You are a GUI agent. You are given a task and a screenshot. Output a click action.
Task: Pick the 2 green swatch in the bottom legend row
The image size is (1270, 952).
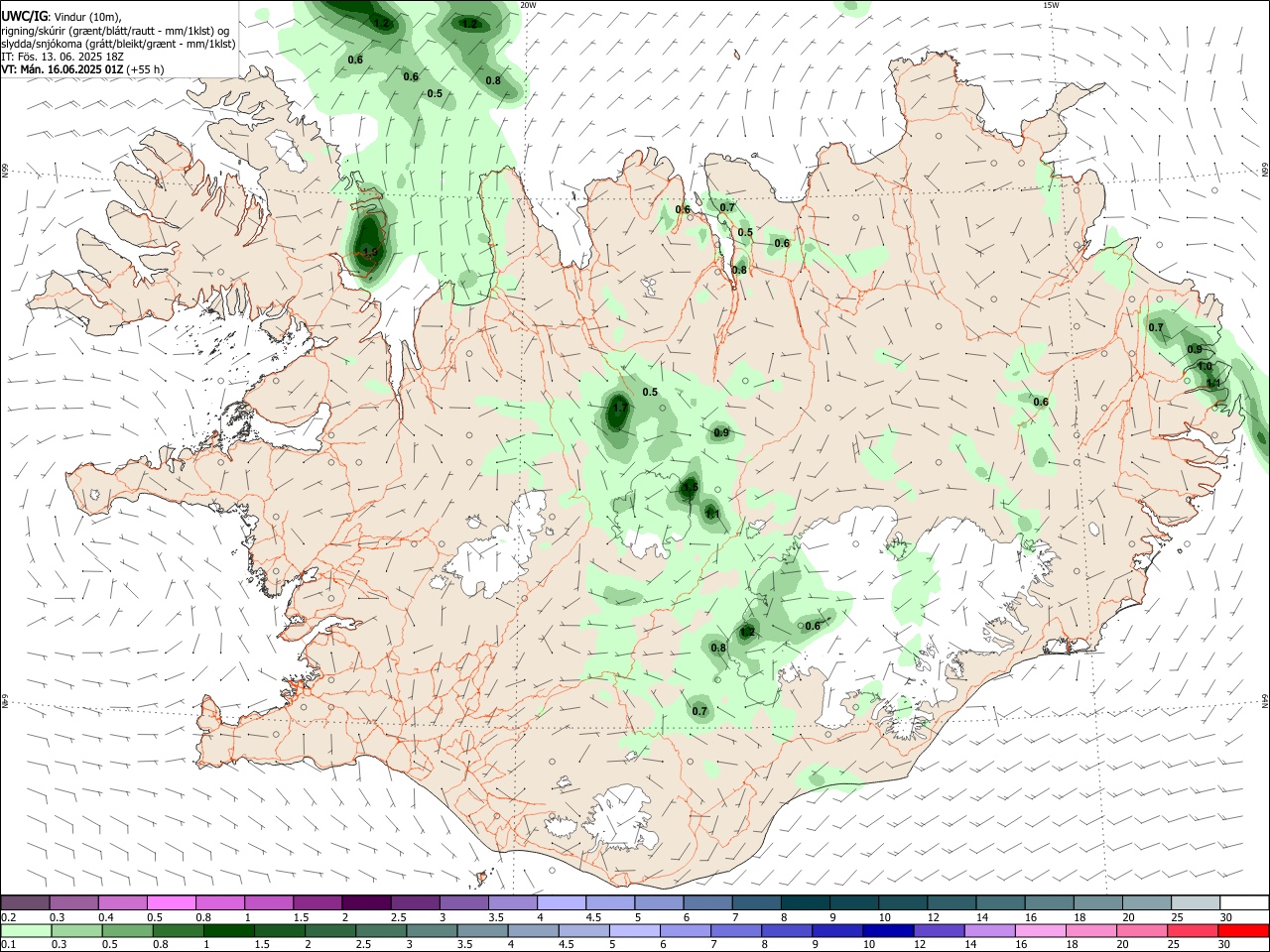pos(329,930)
